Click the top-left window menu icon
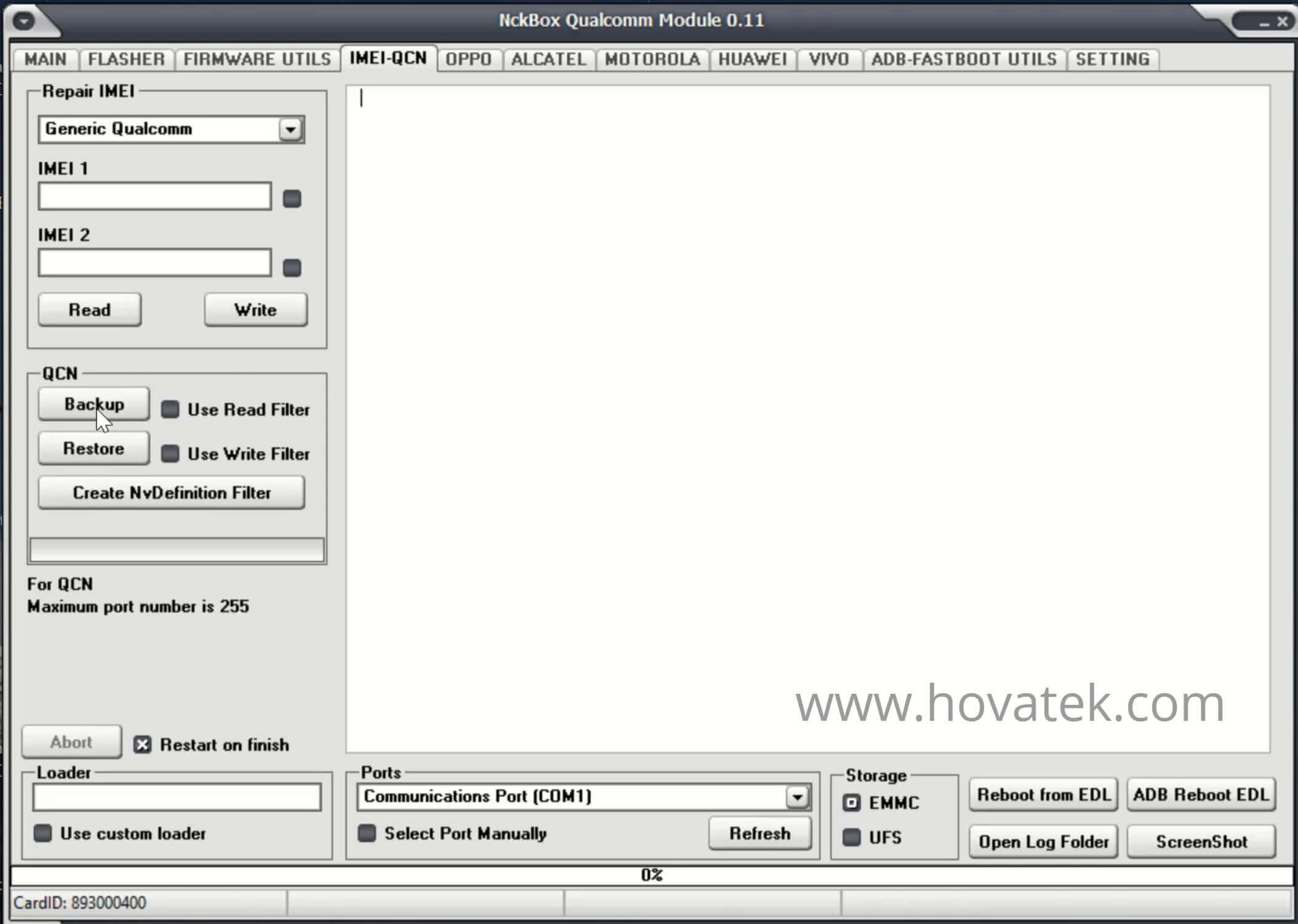1298x924 pixels. click(24, 22)
